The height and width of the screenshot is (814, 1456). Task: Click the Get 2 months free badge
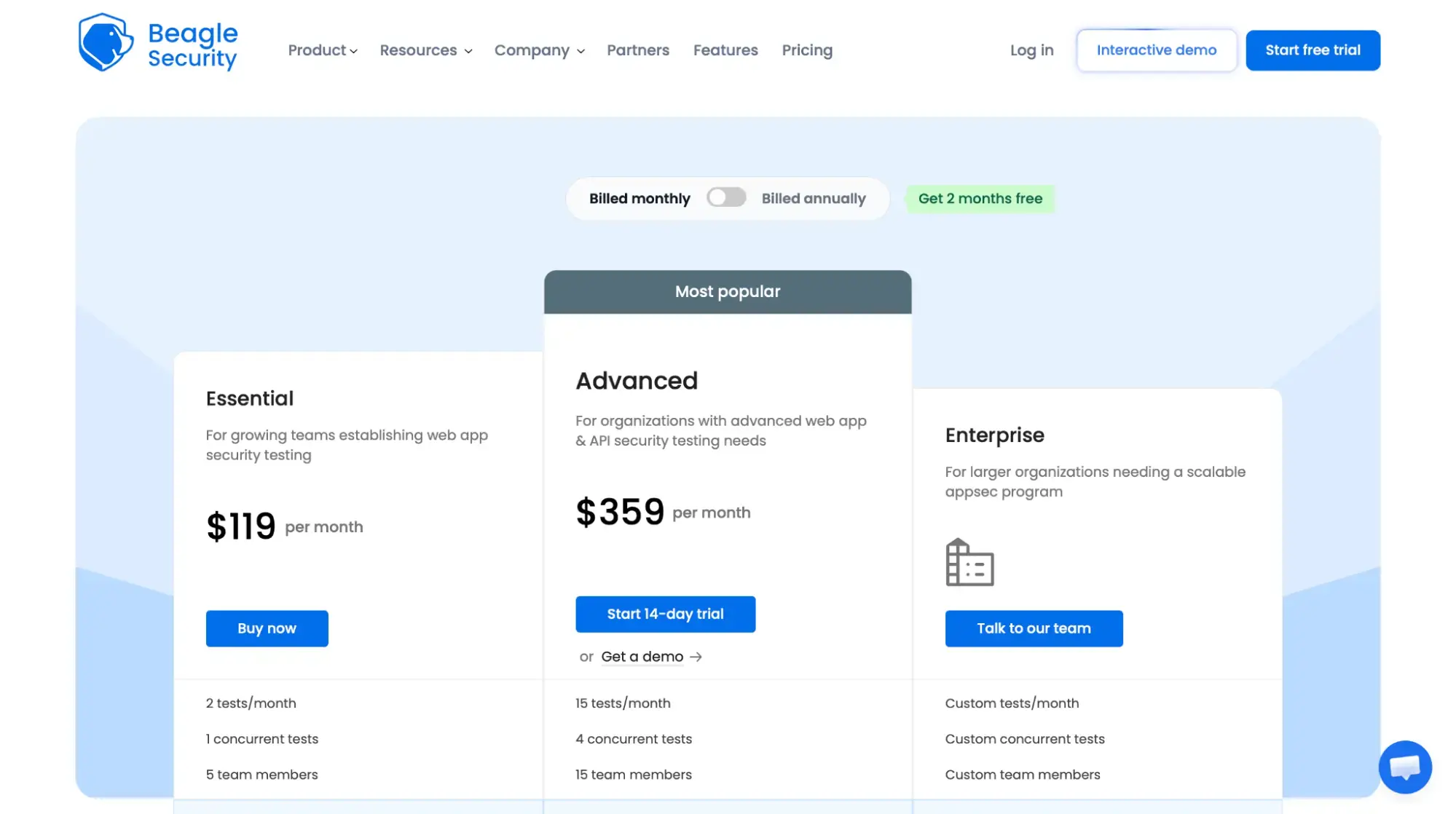[x=980, y=198]
